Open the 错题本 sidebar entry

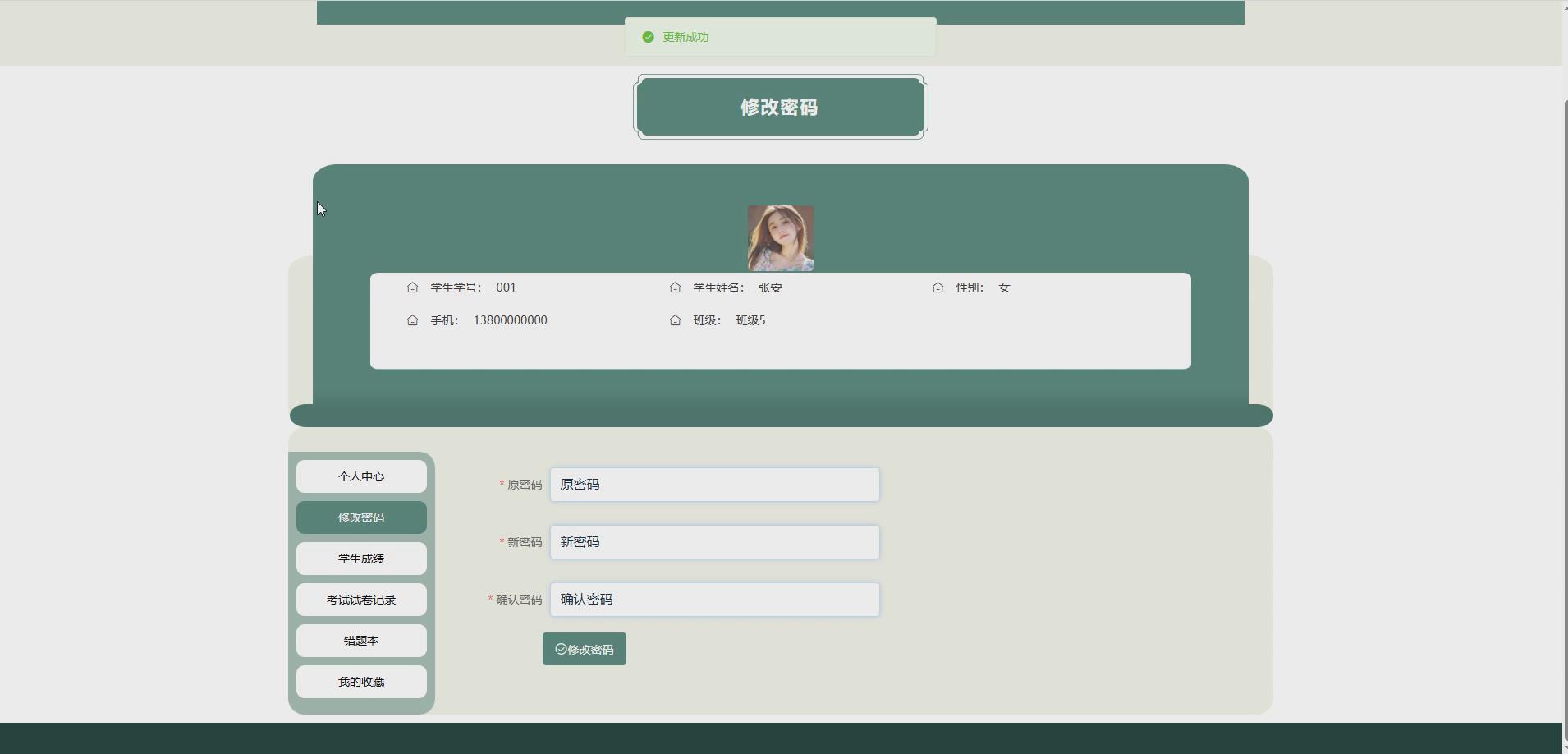point(361,640)
